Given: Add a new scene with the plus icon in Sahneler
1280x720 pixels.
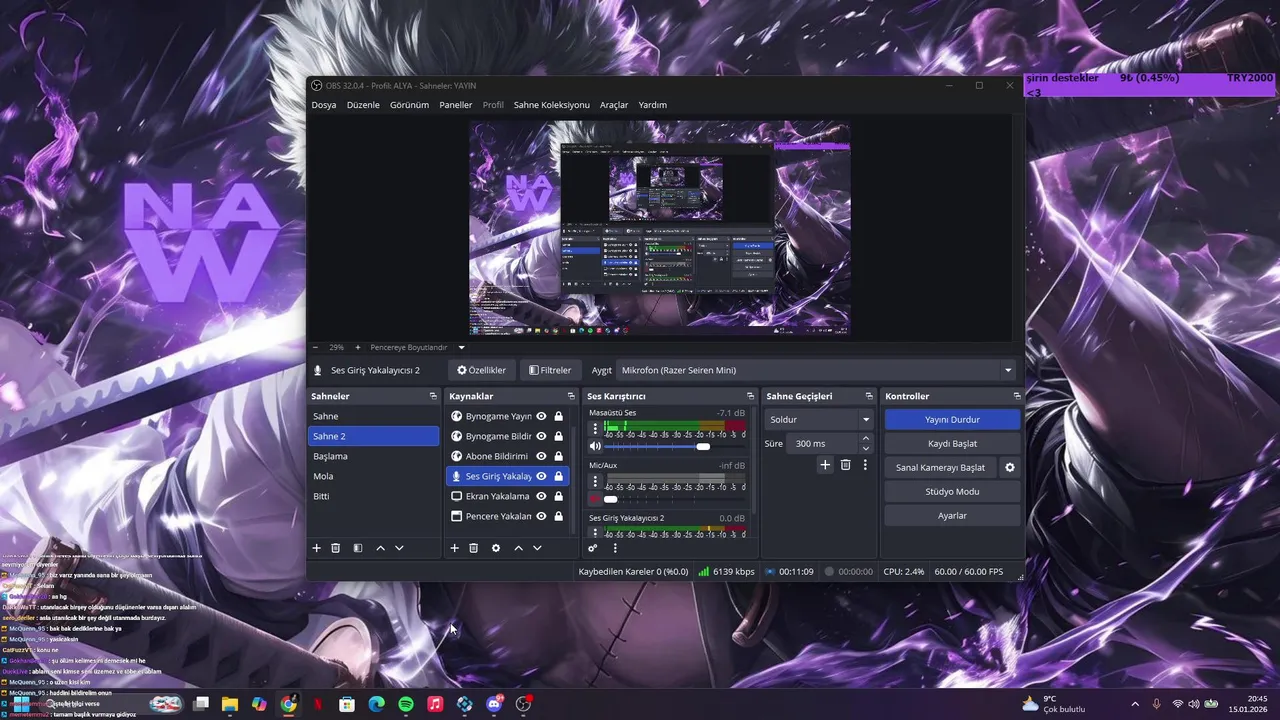Looking at the screenshot, I should click(317, 548).
